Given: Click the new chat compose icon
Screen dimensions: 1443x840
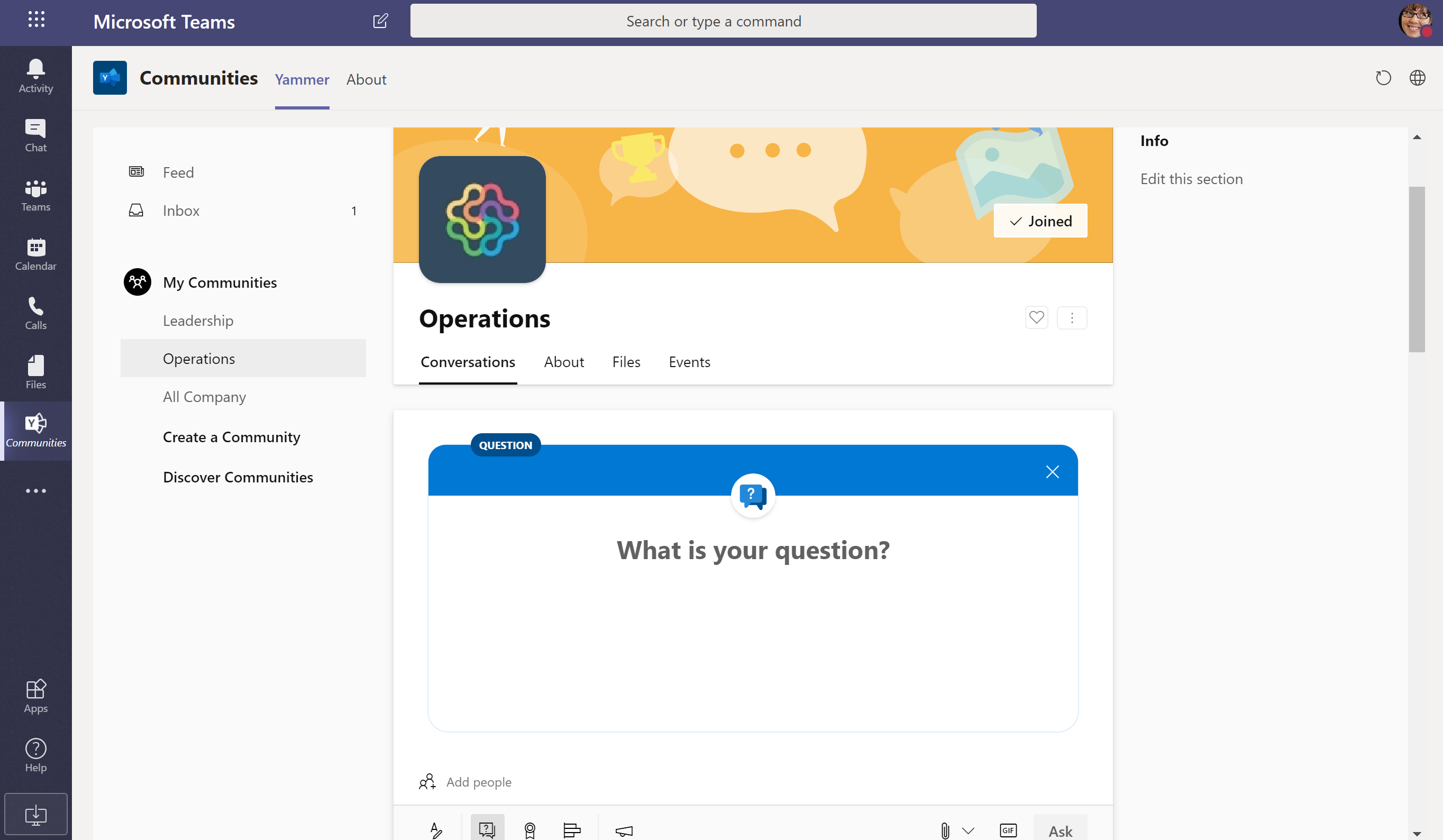Looking at the screenshot, I should click(x=380, y=21).
